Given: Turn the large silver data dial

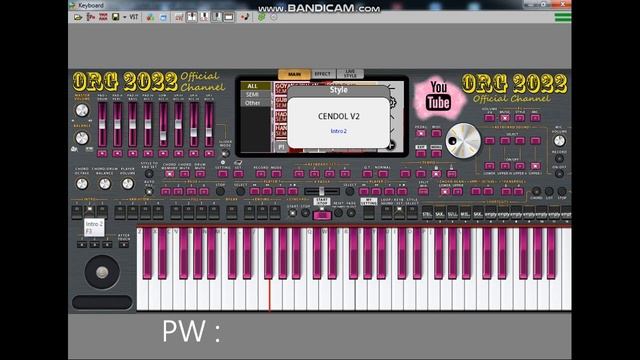Looking at the screenshot, I should [463, 140].
